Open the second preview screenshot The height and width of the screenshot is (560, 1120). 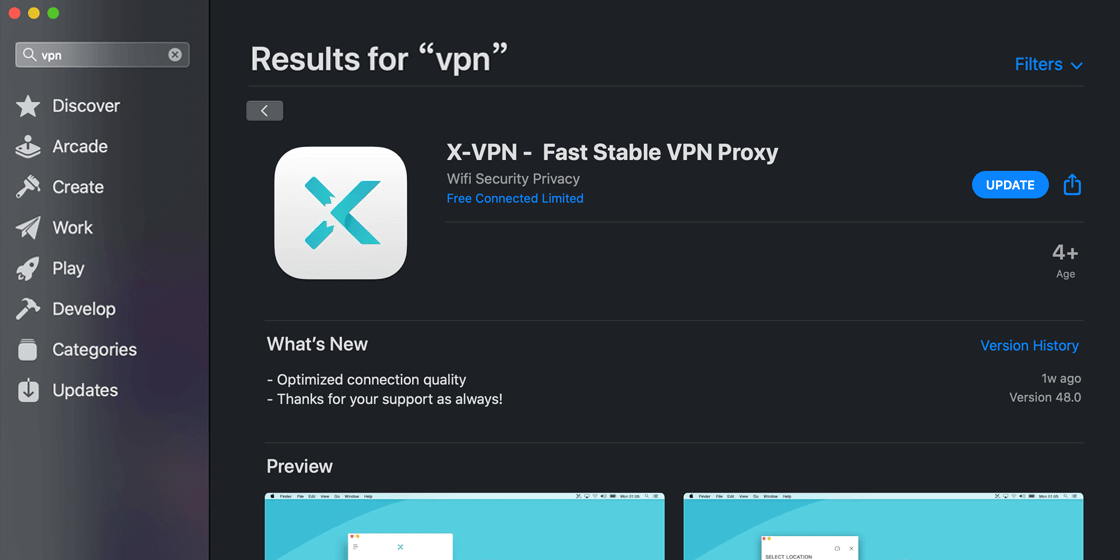coord(884,526)
